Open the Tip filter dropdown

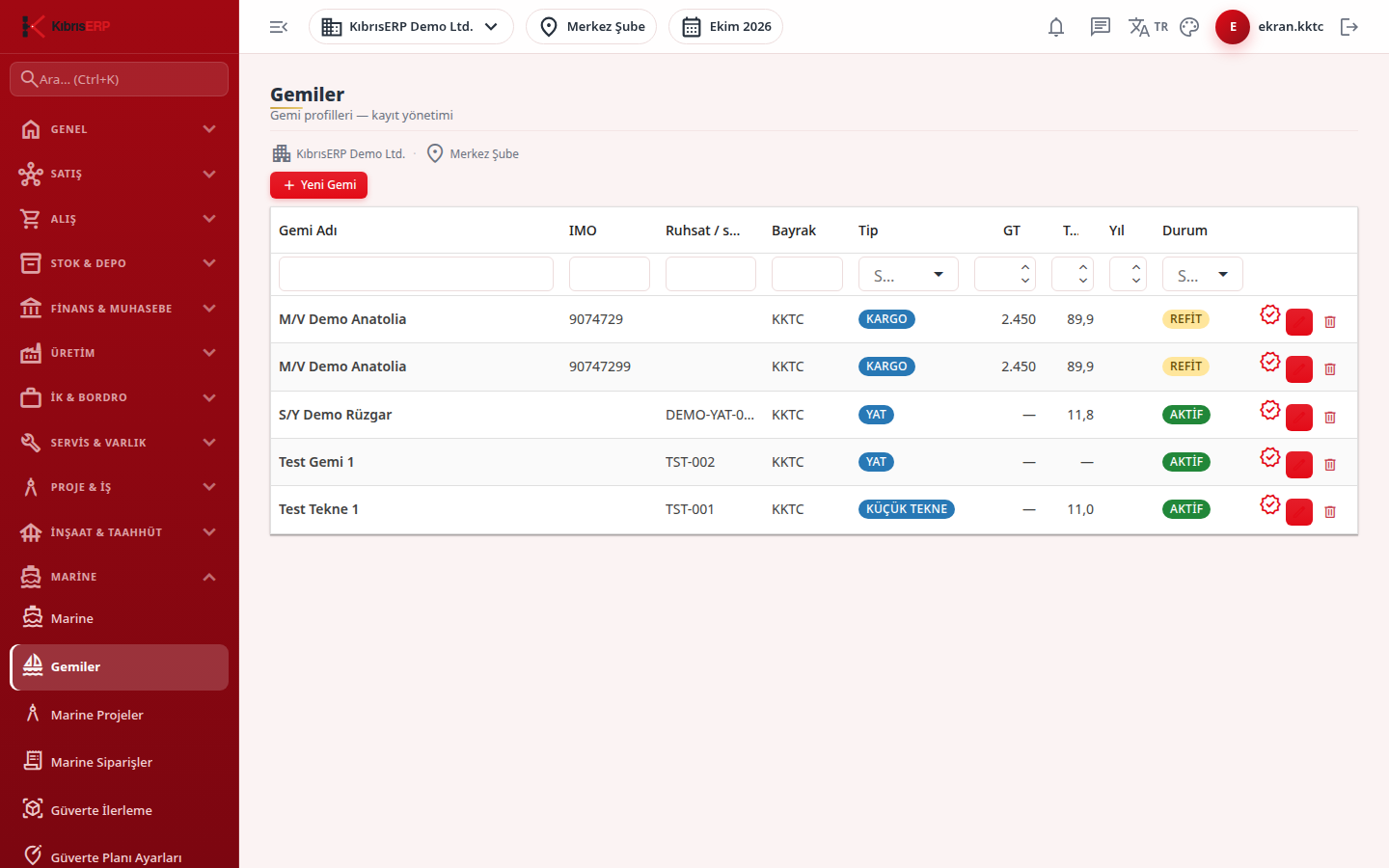pyautogui.click(x=909, y=275)
